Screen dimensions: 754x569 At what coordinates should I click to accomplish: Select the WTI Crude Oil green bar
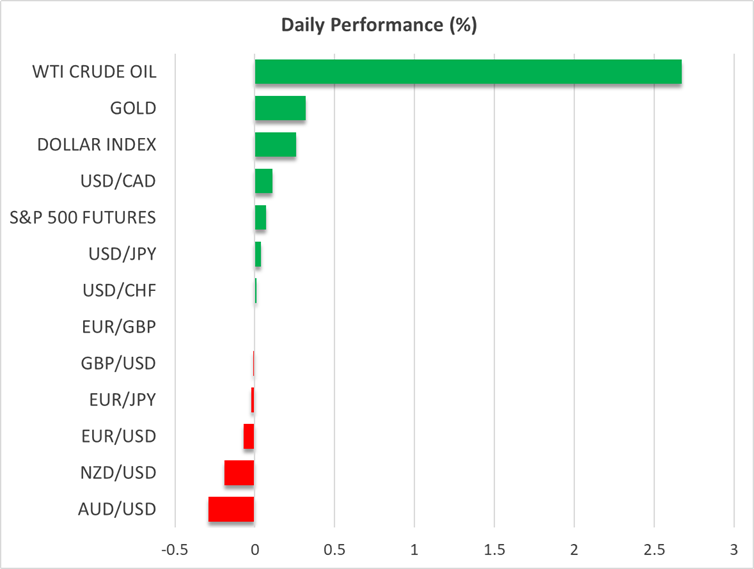coord(468,72)
